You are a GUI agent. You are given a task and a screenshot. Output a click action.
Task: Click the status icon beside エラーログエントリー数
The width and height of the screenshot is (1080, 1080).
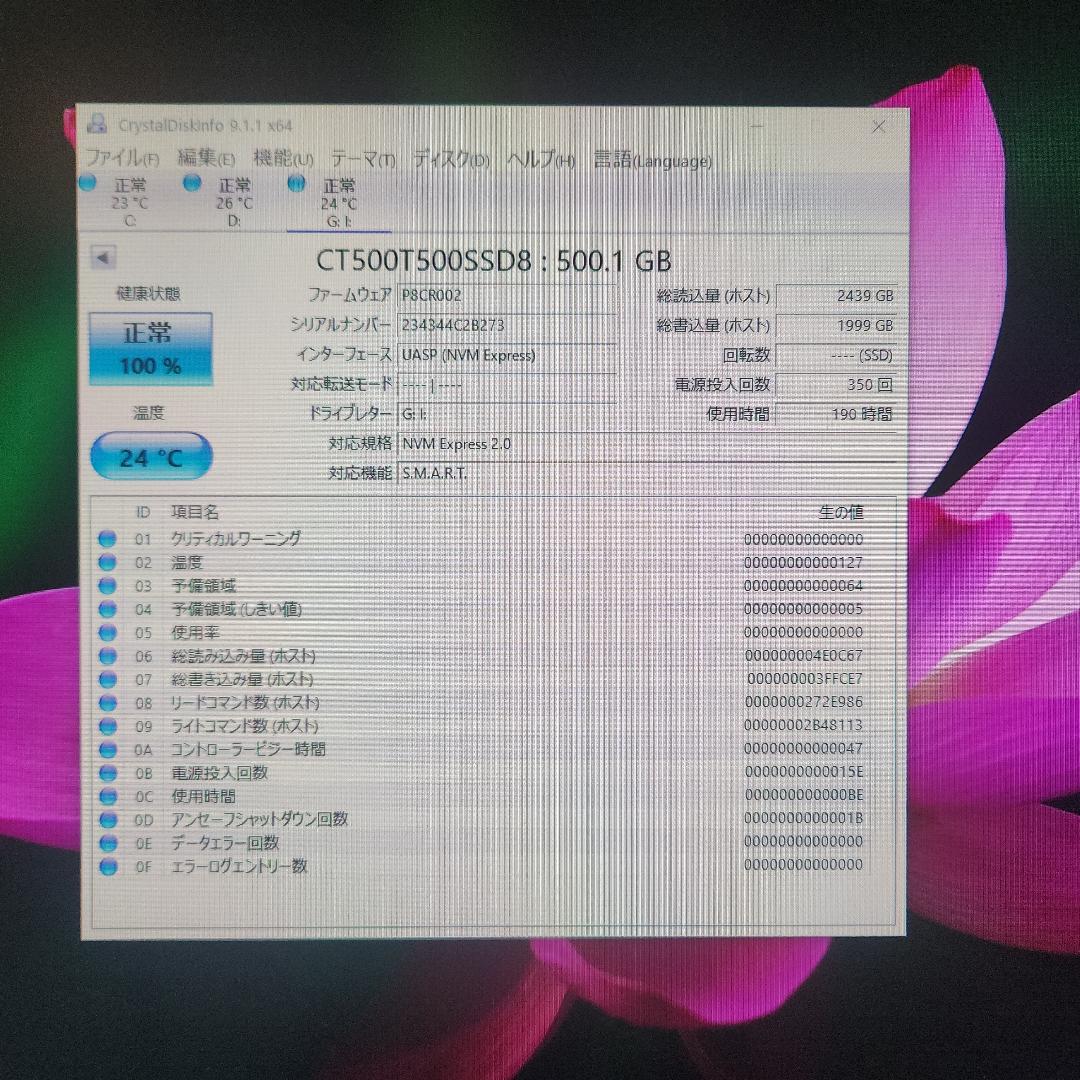[107, 866]
